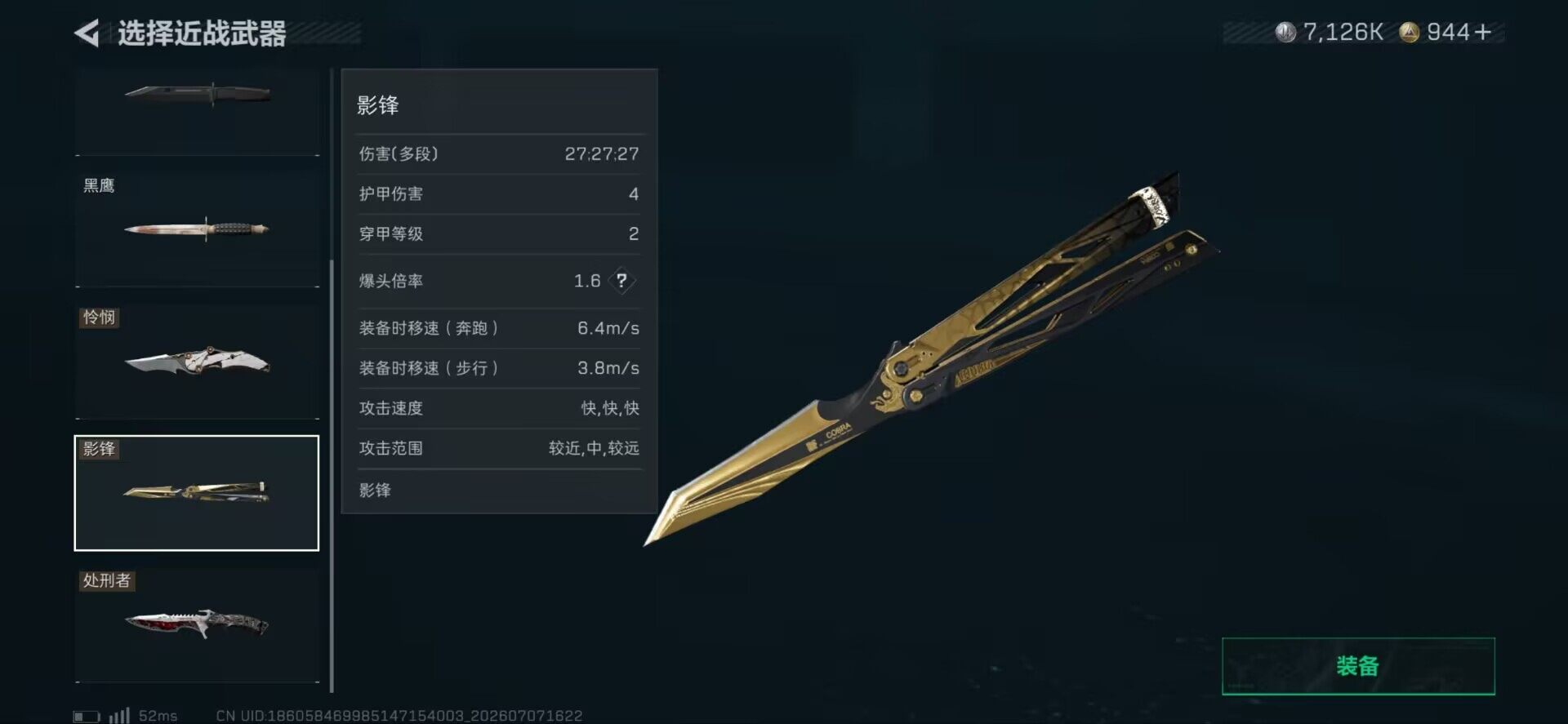Viewport: 1568px width, 724px height.
Task: Equip weapon with the 装备 button
Action: (1358, 666)
